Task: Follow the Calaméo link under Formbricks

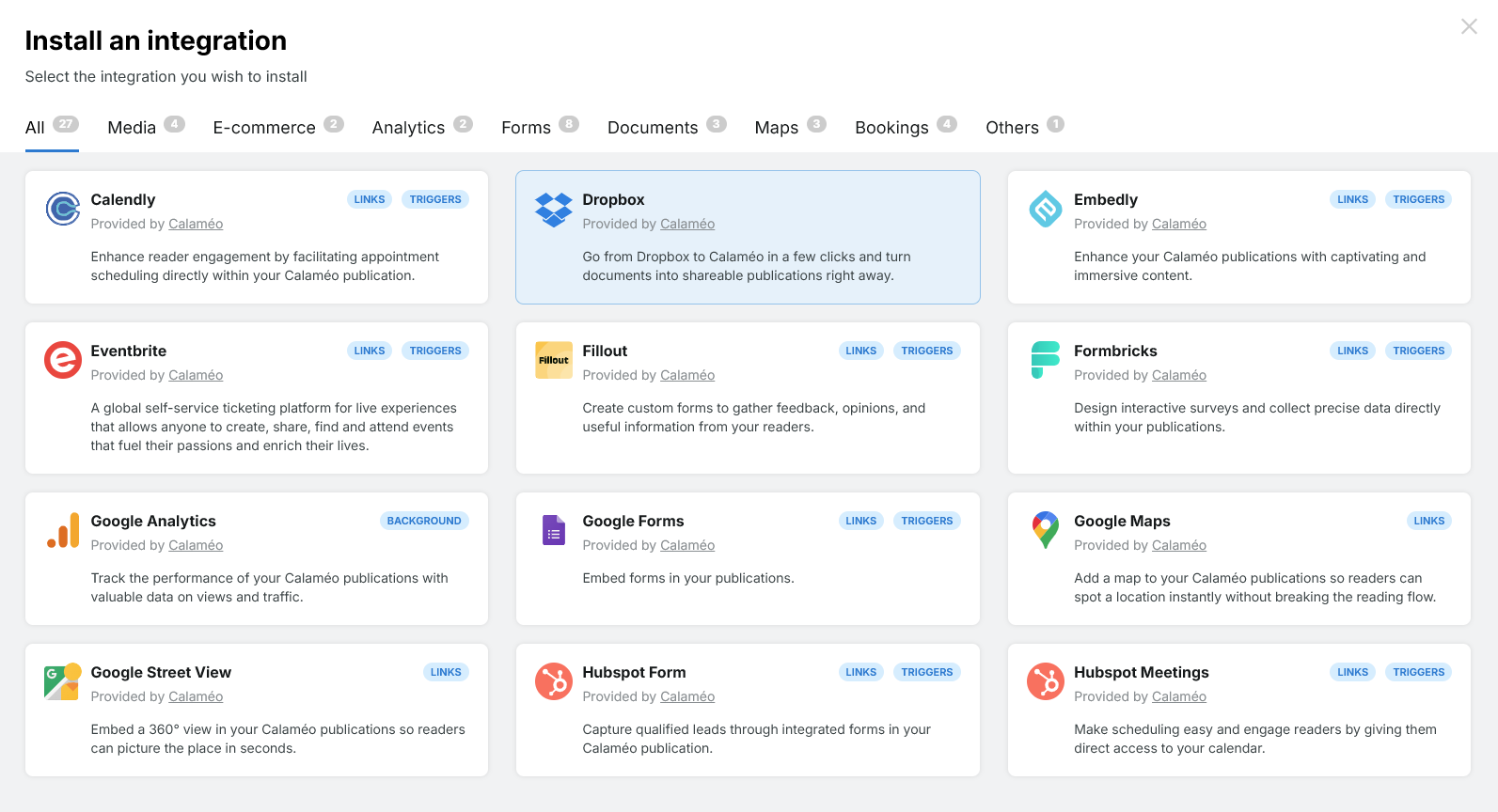Action: pyautogui.click(x=1179, y=375)
